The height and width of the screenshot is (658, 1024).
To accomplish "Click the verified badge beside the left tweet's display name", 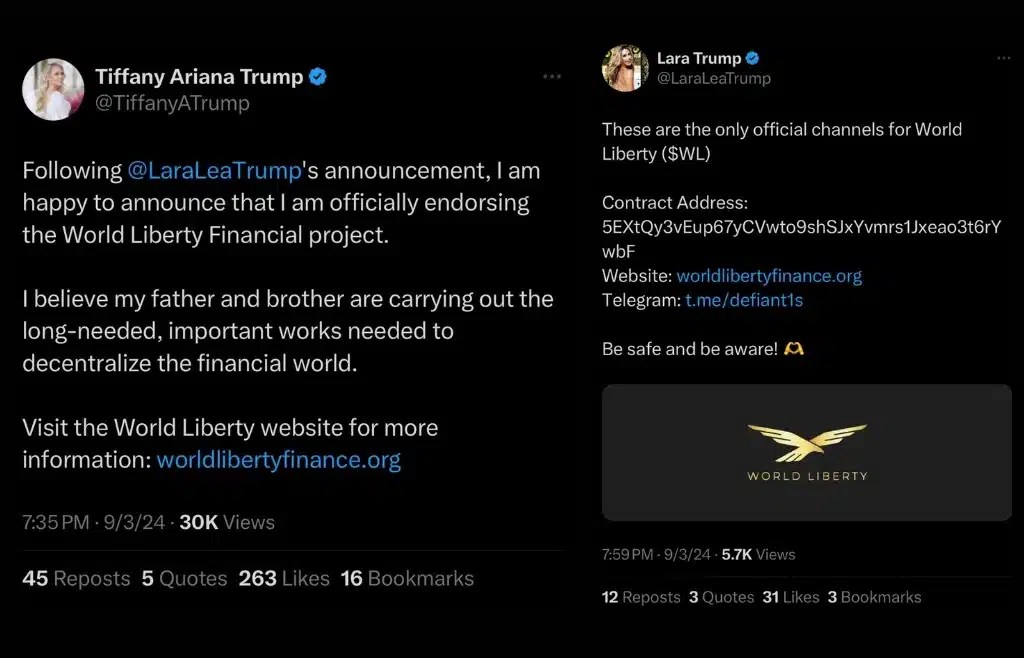I will tap(318, 77).
